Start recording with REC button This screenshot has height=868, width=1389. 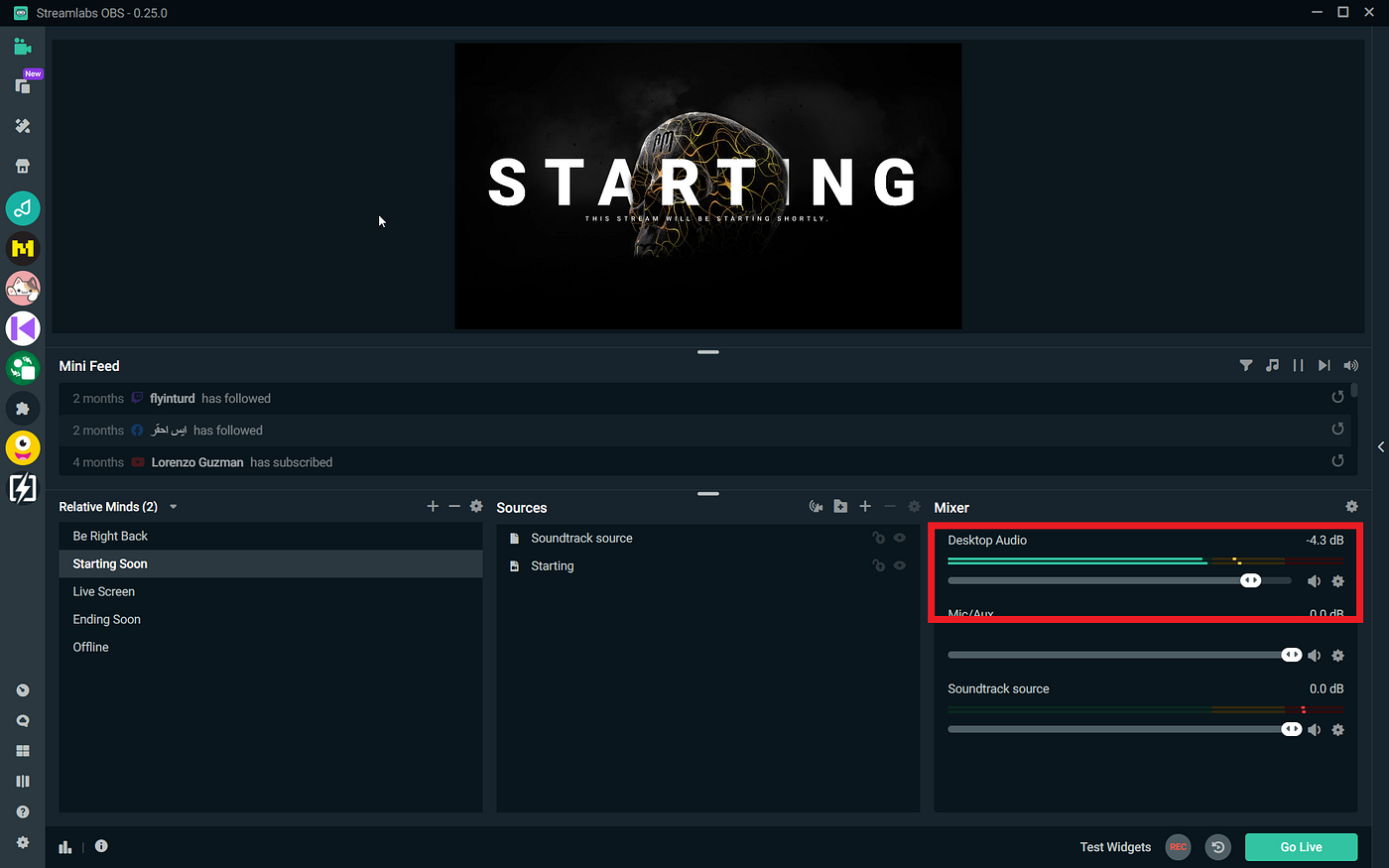click(x=1178, y=847)
